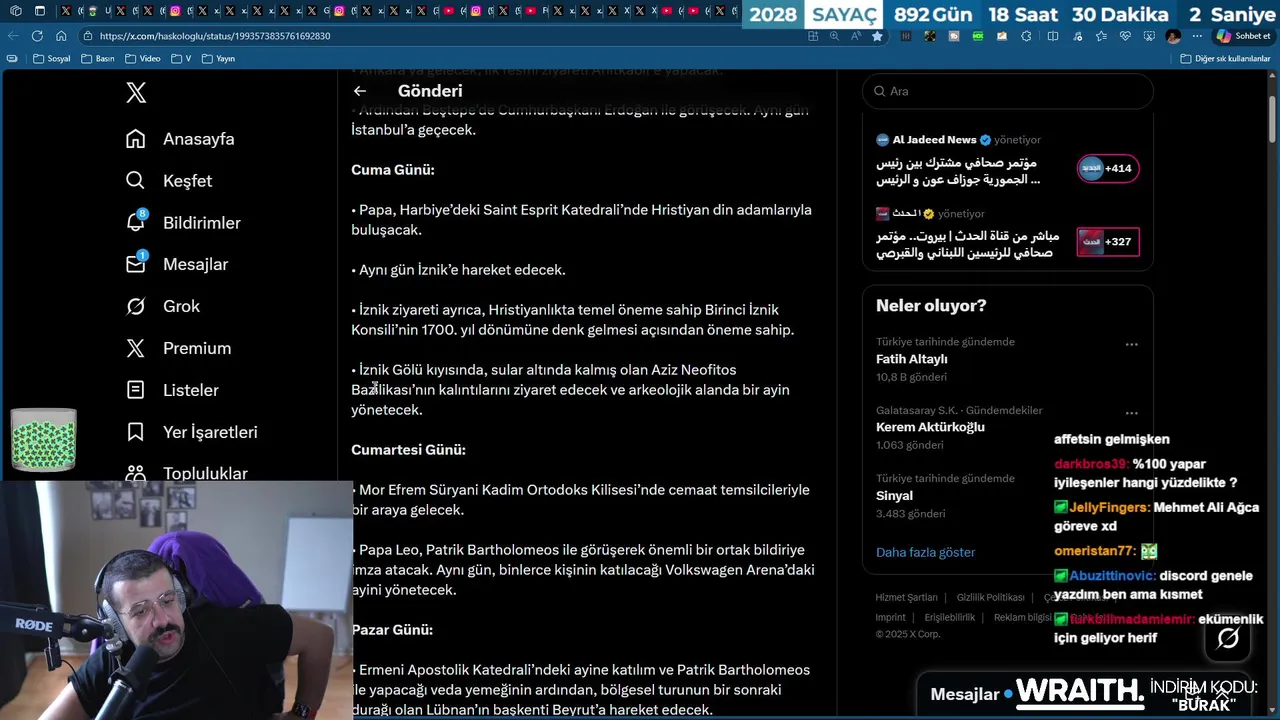Join the +327 live broadcast
The height and width of the screenshot is (720, 1280).
coord(1108,242)
